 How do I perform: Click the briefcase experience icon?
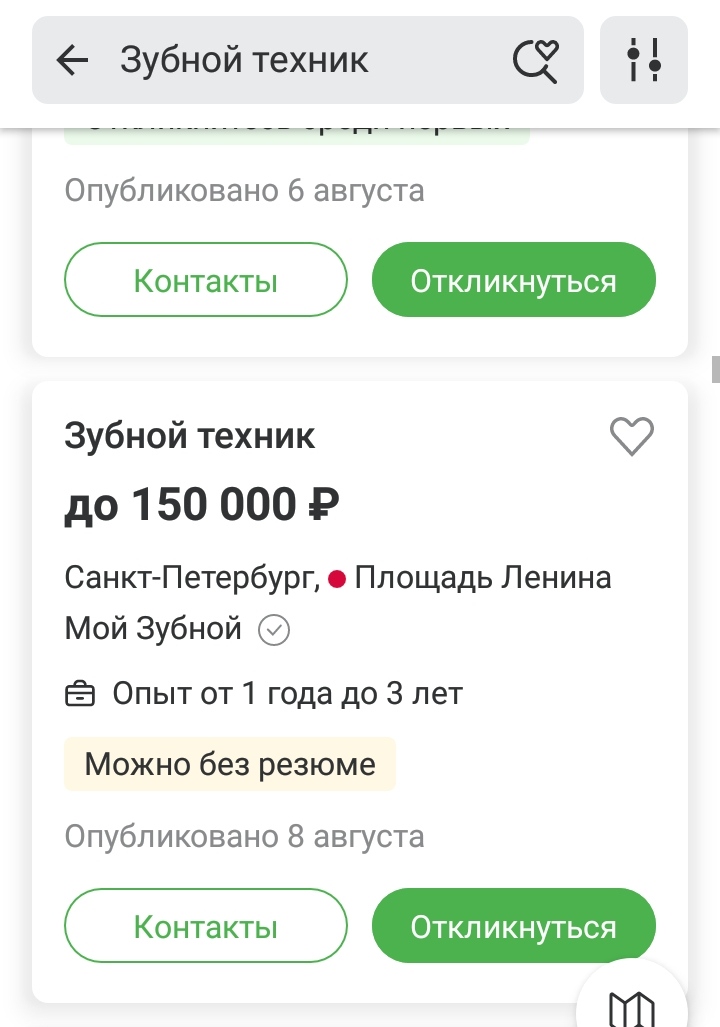click(x=80, y=694)
